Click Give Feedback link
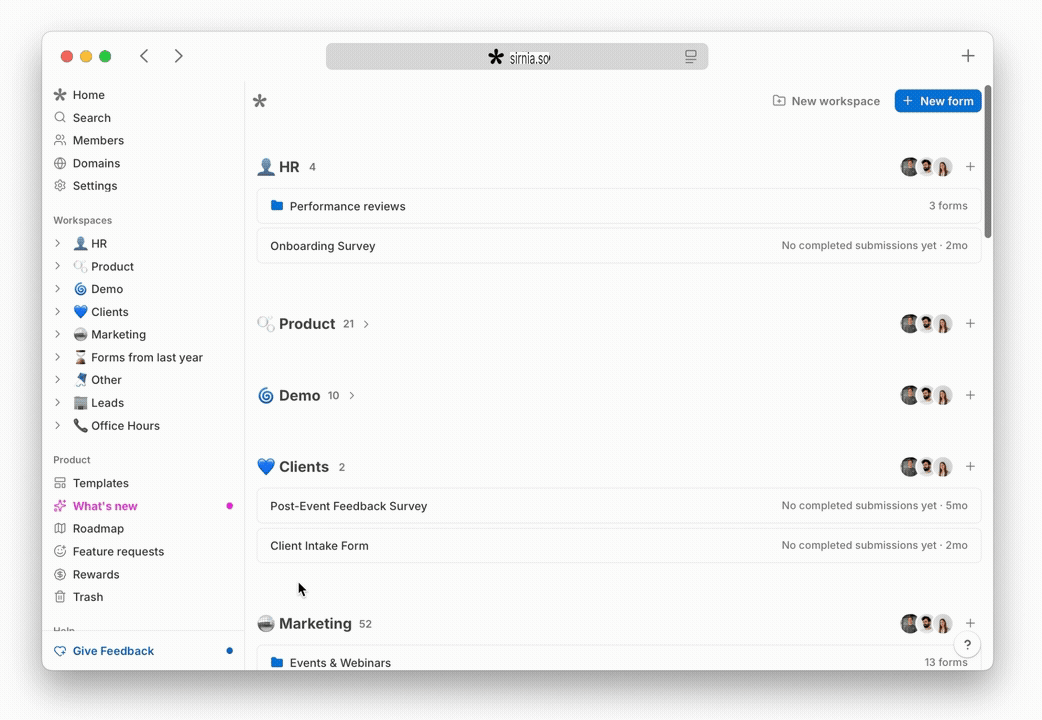This screenshot has height=720, width=1042. [x=113, y=651]
